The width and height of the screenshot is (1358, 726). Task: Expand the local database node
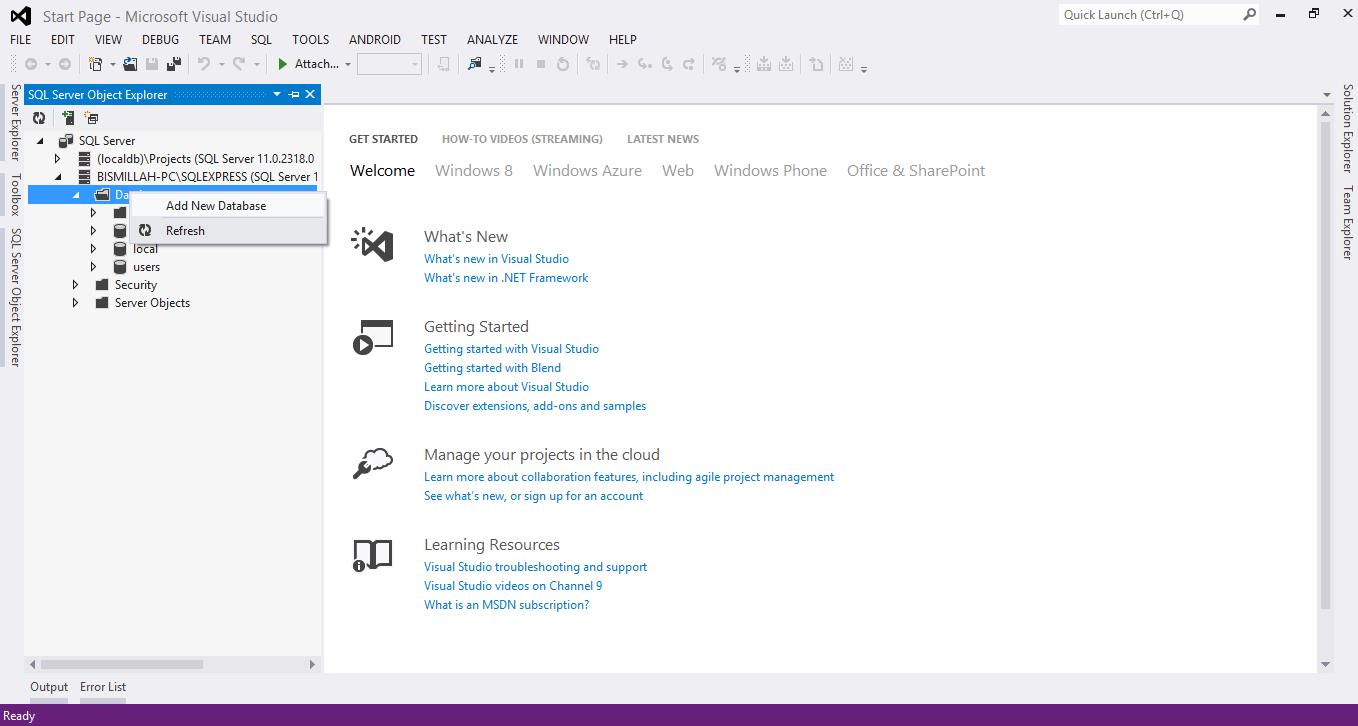click(94, 249)
